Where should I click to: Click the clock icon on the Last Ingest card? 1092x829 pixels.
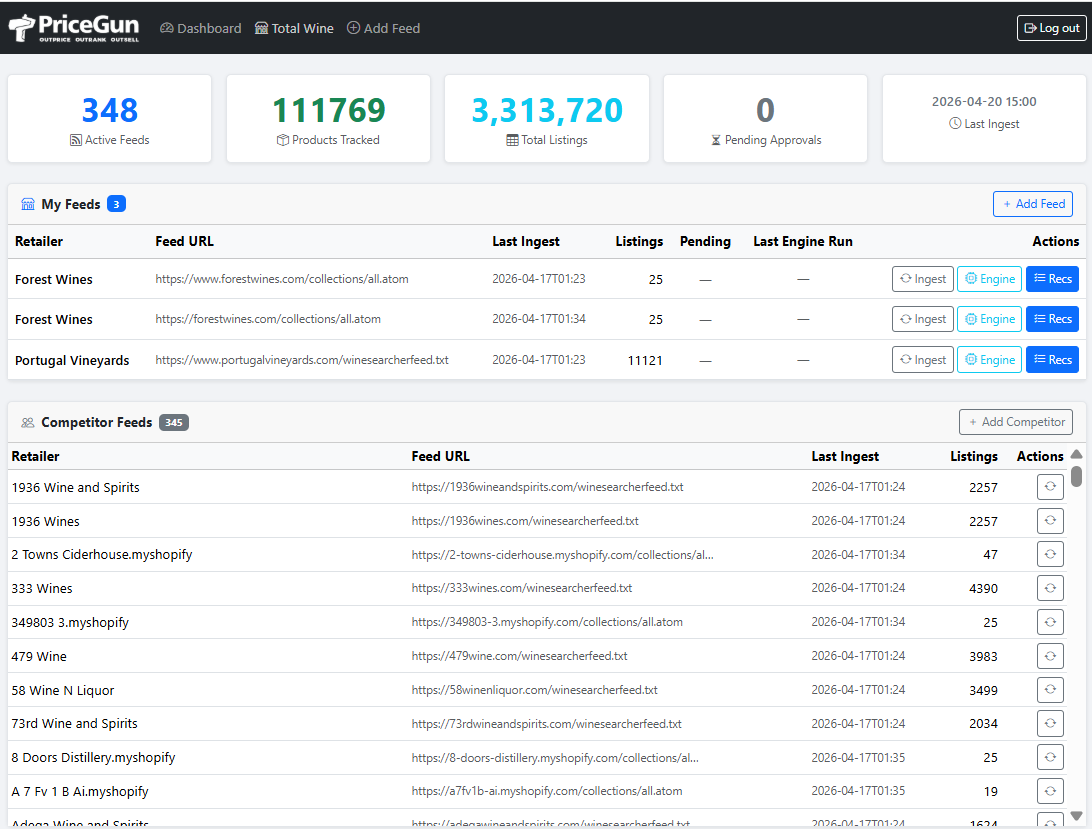pos(955,125)
